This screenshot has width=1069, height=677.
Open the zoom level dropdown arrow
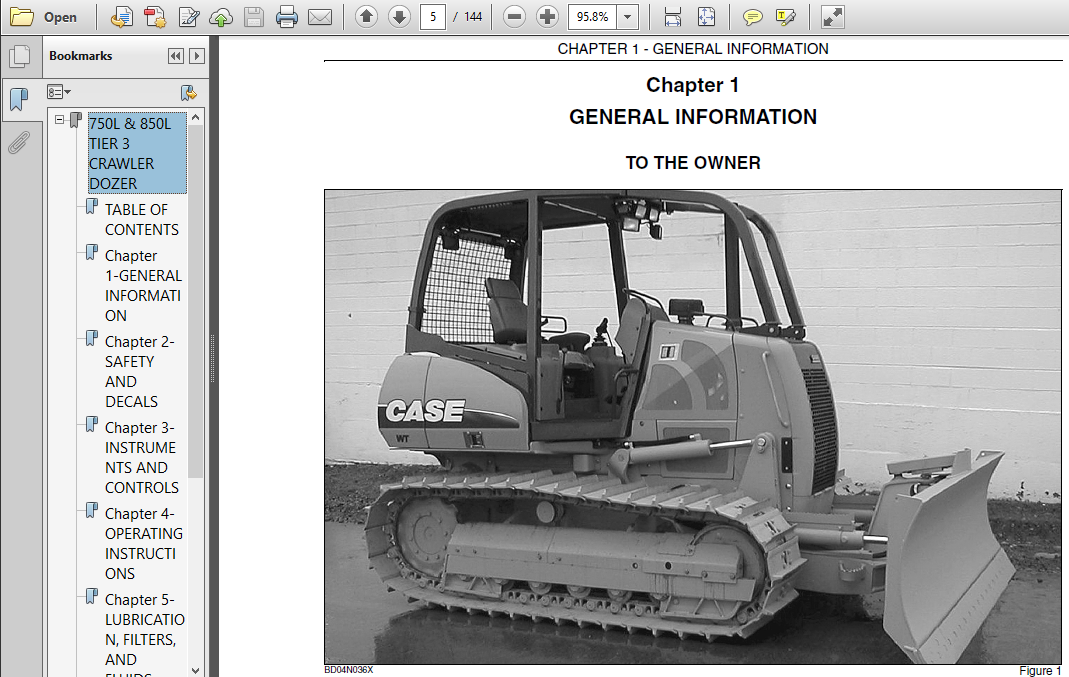coord(627,17)
